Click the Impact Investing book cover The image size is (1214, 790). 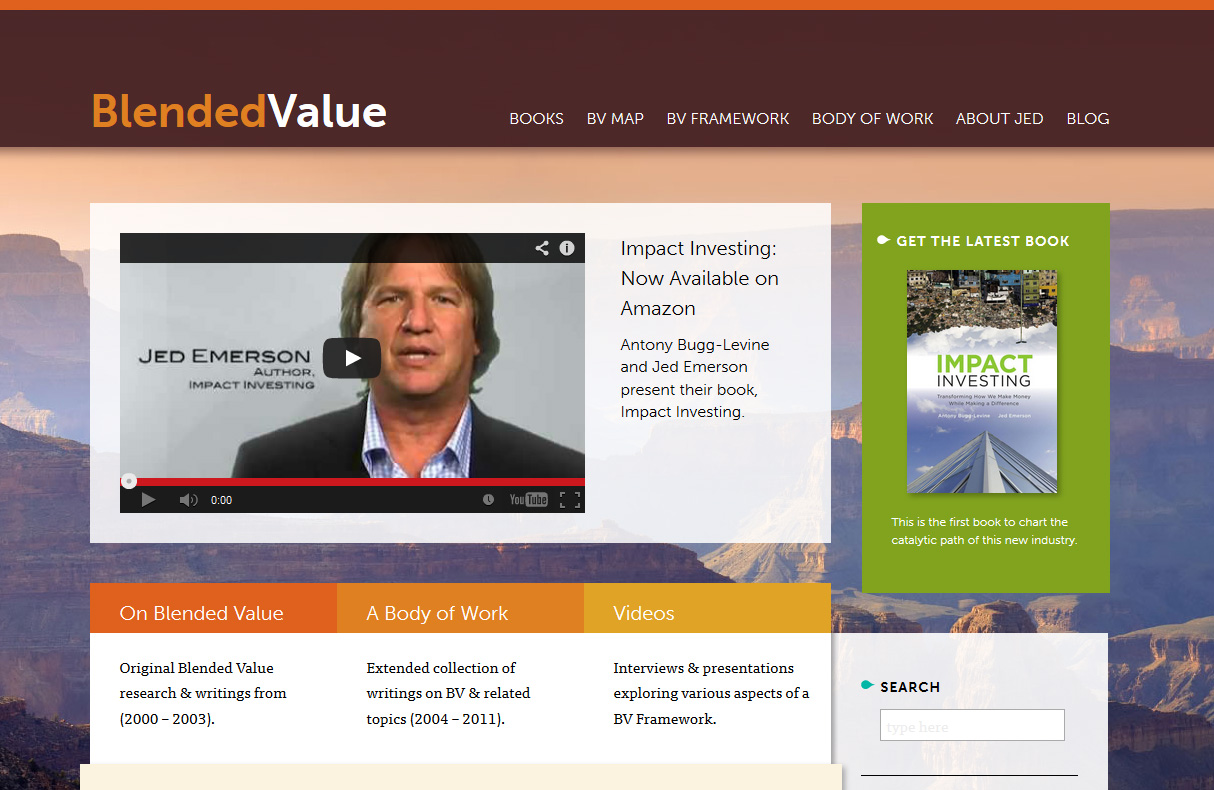982,381
